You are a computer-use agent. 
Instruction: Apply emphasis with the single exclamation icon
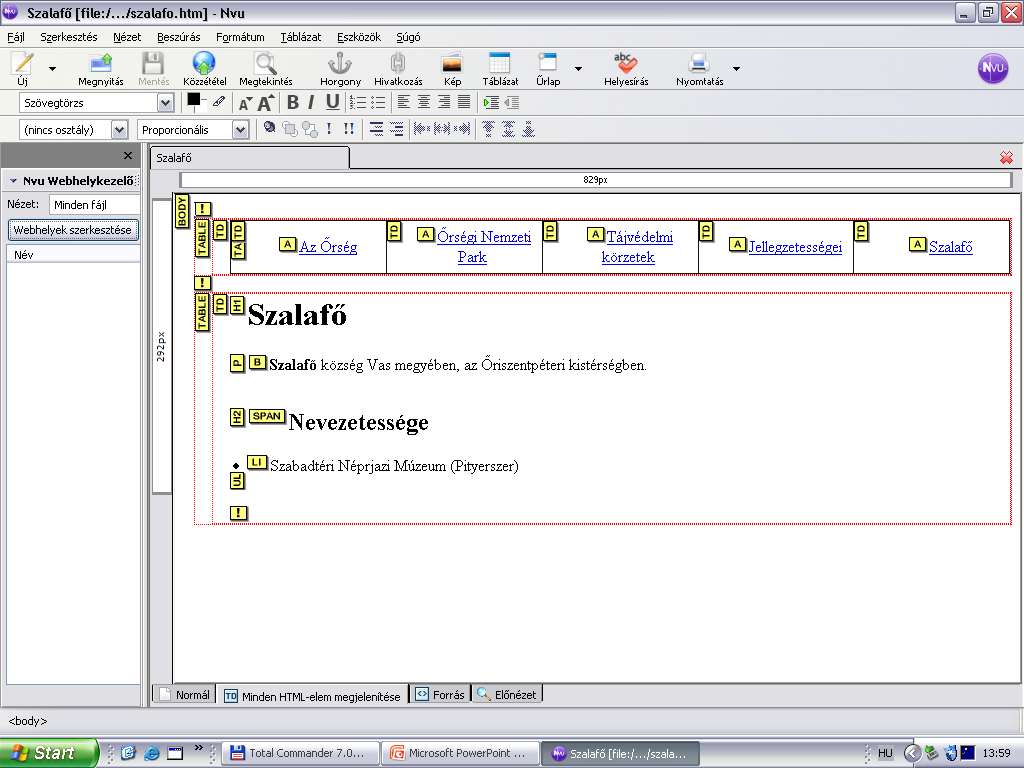(329, 129)
